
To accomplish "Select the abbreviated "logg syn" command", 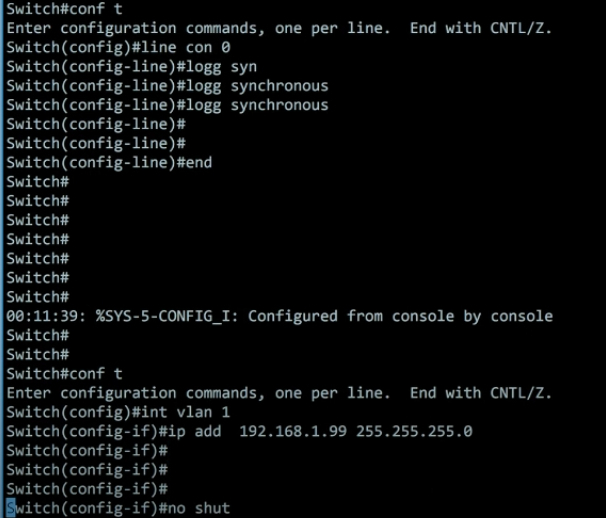I will (x=221, y=67).
